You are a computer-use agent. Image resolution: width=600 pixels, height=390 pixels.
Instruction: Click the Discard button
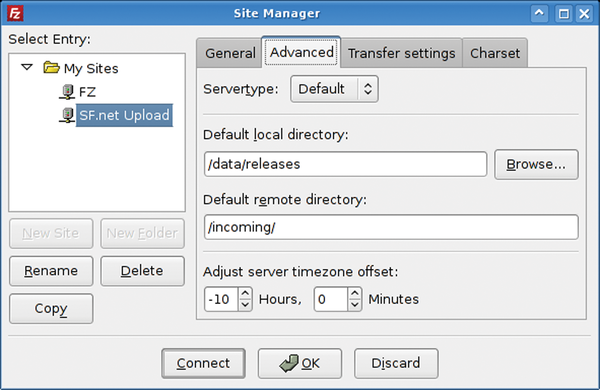coord(396,363)
